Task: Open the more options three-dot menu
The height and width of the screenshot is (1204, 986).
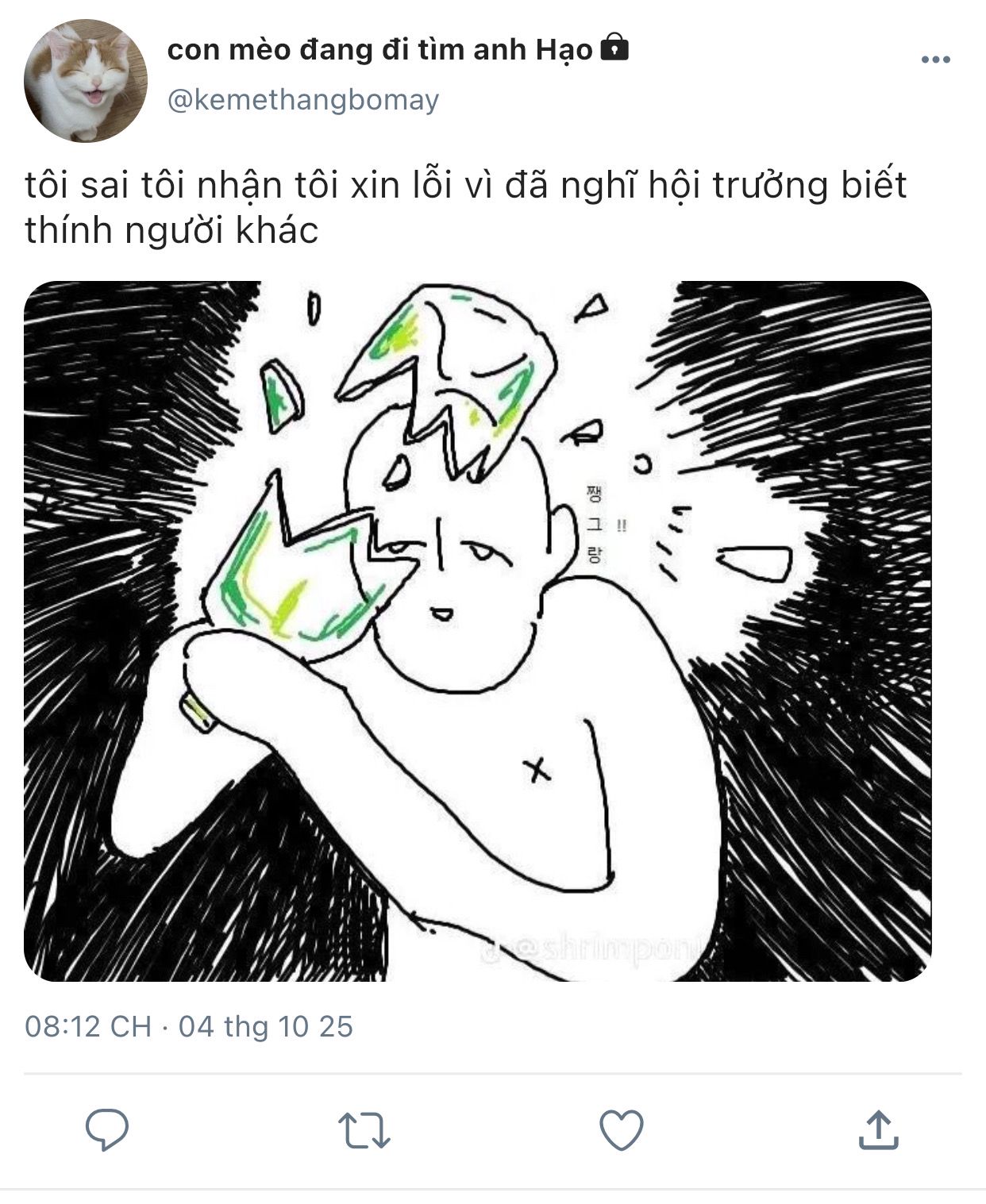Action: coord(935,60)
